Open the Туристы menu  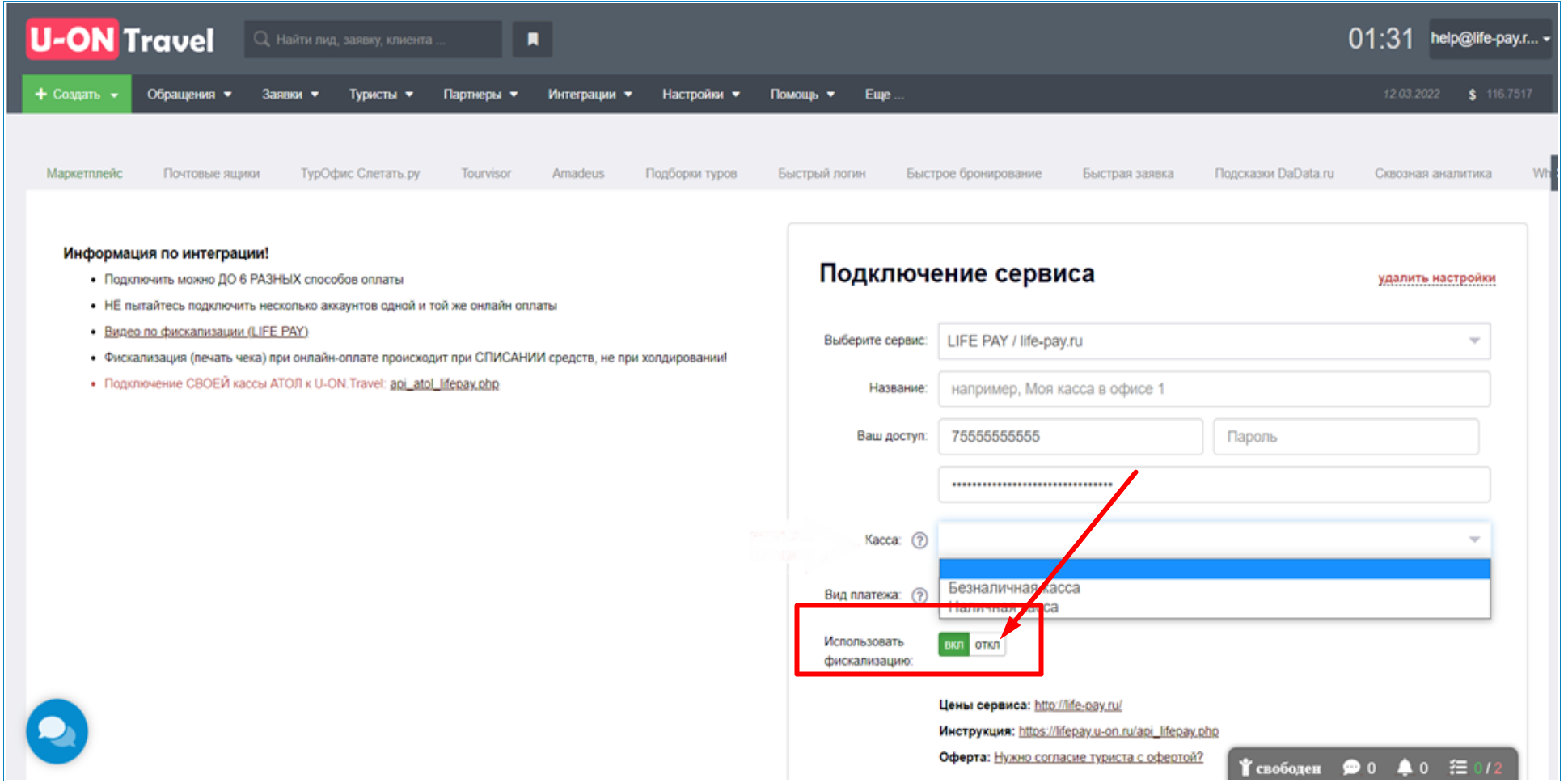(x=381, y=94)
